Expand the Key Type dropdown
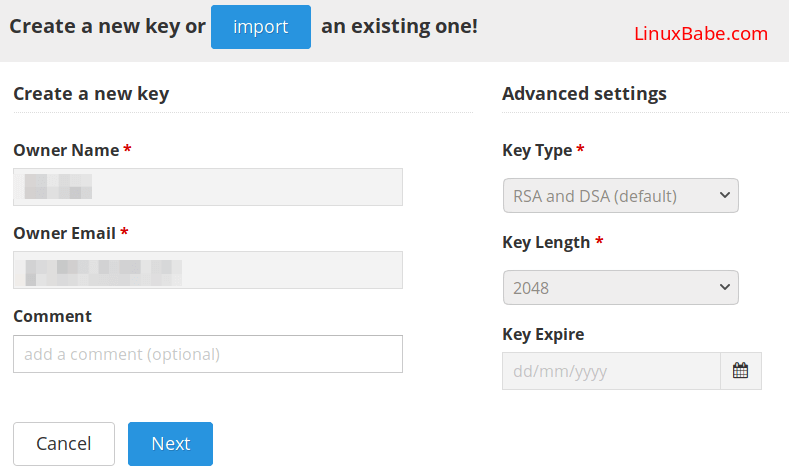789x474 pixels. tap(620, 196)
